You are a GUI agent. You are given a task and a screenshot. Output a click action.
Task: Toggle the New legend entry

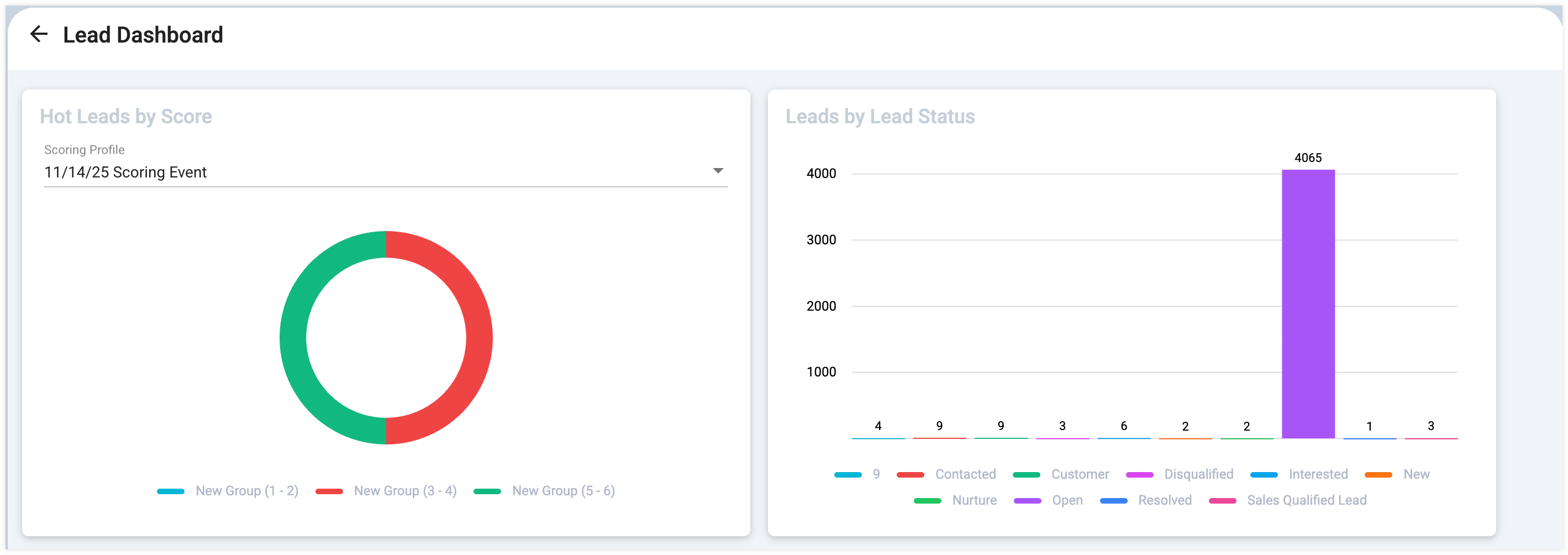click(x=1397, y=474)
